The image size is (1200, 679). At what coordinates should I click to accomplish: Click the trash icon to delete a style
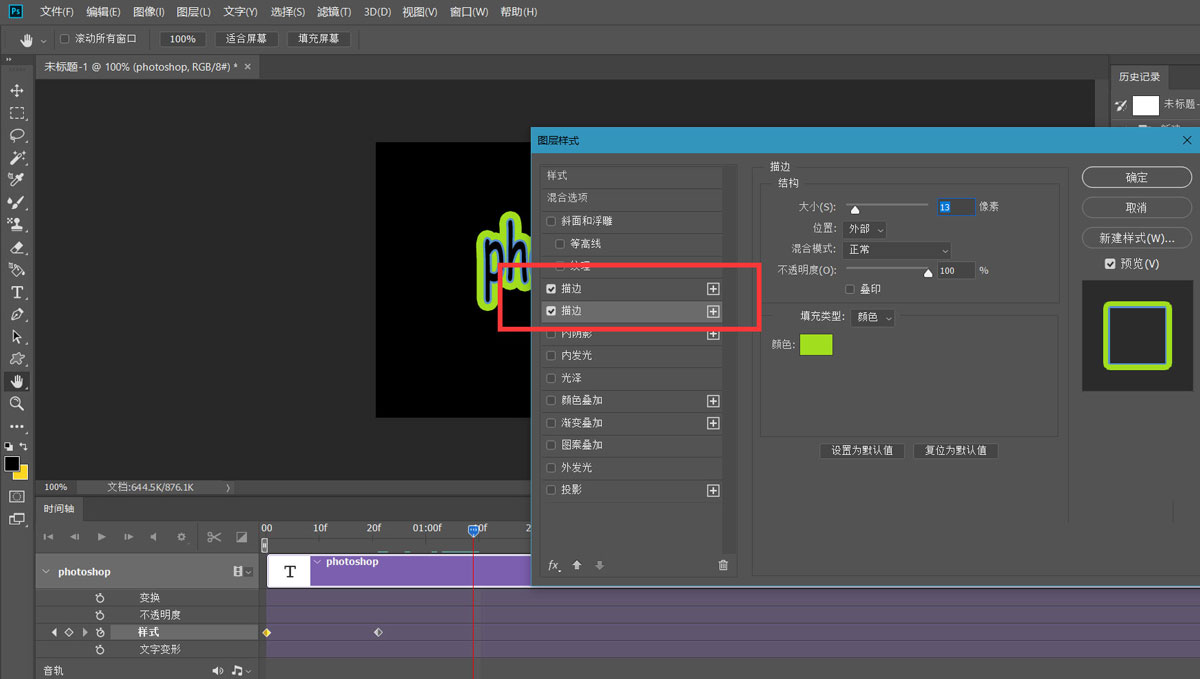point(723,565)
